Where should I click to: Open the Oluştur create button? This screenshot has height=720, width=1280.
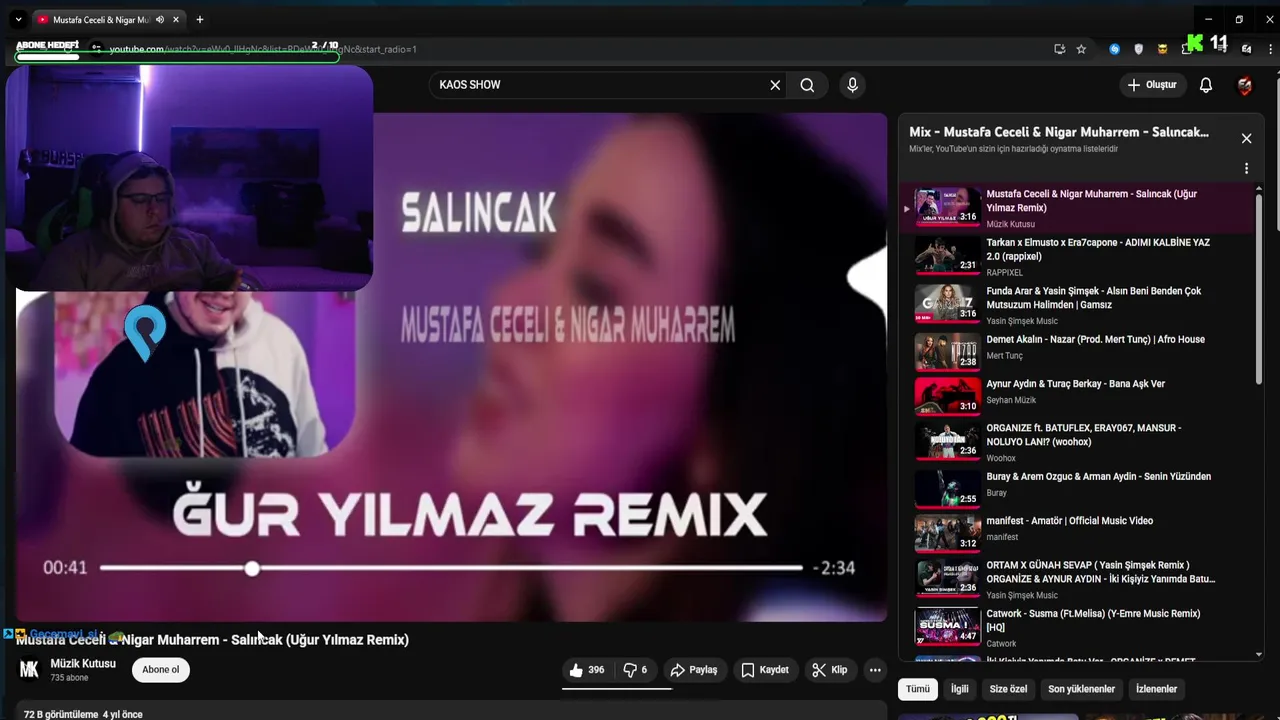pos(1152,85)
